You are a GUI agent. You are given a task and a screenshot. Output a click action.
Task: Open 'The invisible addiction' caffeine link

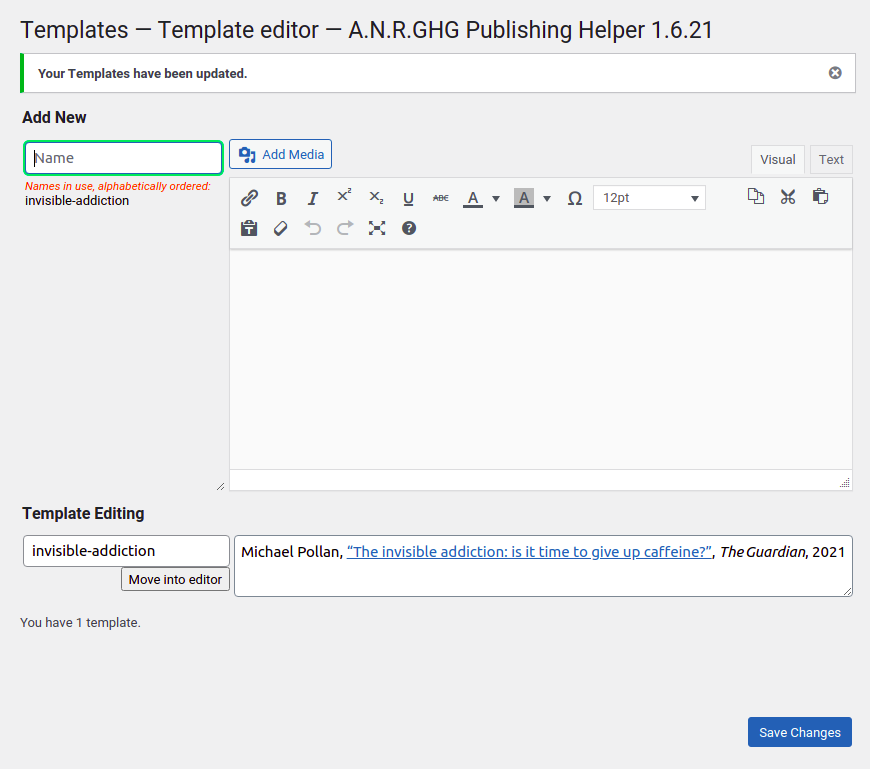pyautogui.click(x=529, y=552)
